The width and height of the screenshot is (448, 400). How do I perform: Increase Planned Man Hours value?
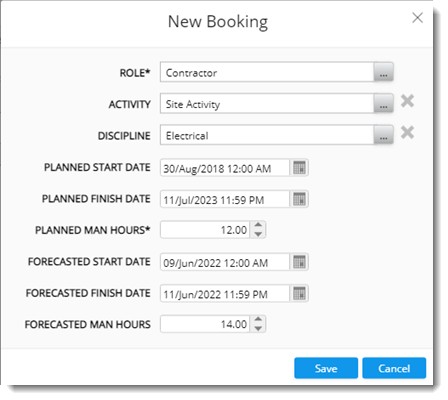(x=258, y=225)
